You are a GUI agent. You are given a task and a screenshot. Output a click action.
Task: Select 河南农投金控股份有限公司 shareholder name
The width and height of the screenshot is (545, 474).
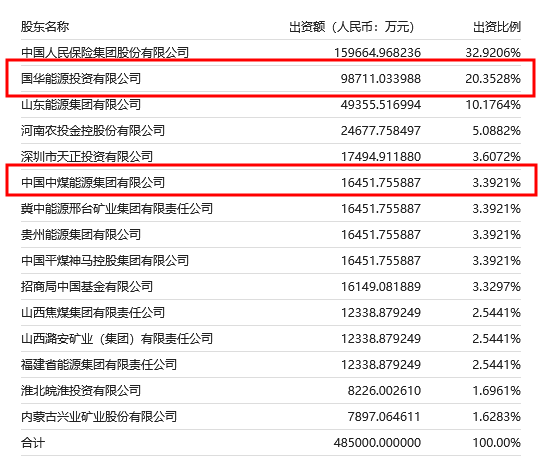tap(93, 131)
